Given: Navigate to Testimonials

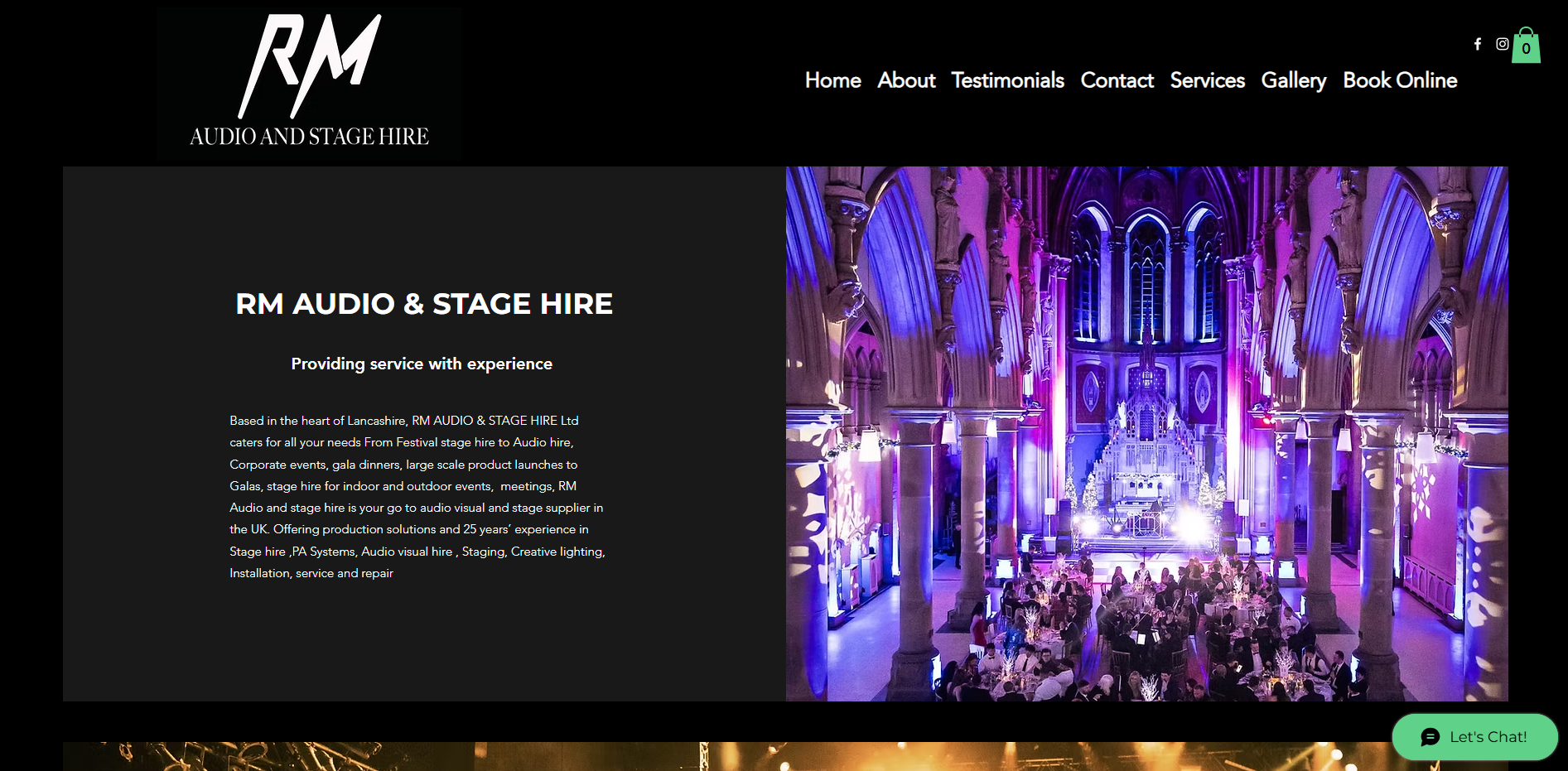Looking at the screenshot, I should tap(1007, 80).
